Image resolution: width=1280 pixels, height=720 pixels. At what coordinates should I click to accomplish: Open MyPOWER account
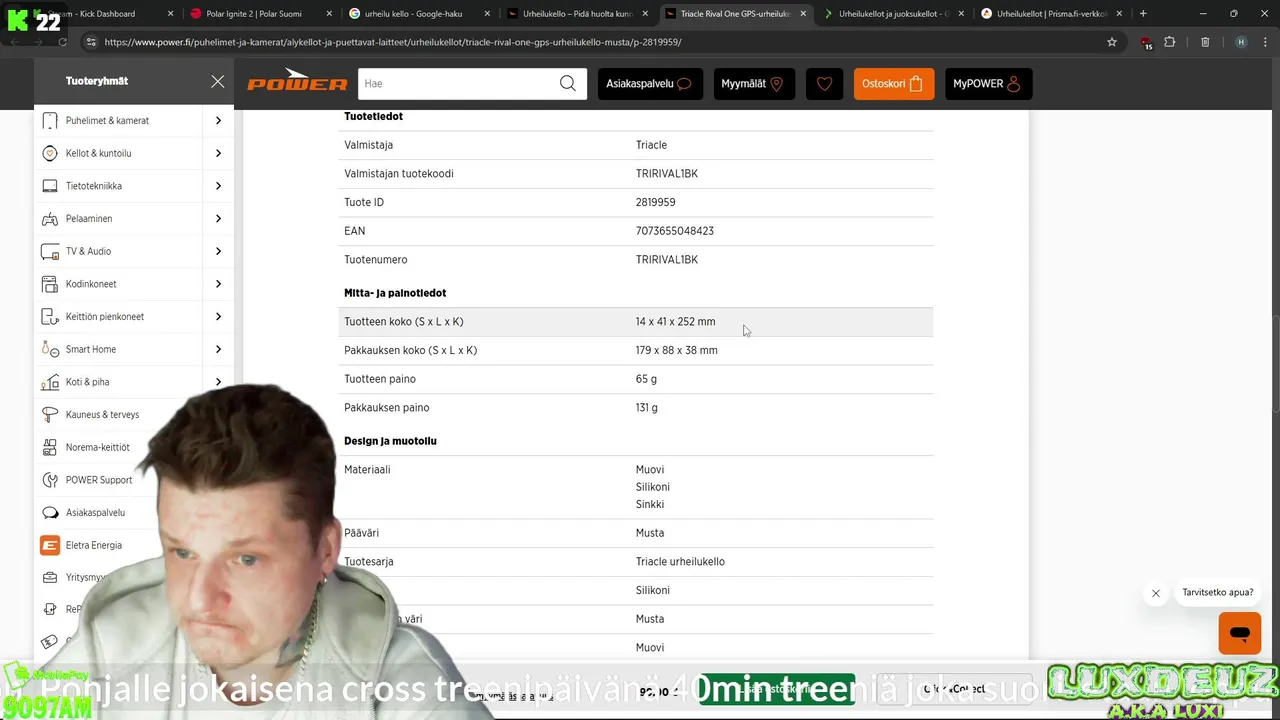click(x=988, y=84)
